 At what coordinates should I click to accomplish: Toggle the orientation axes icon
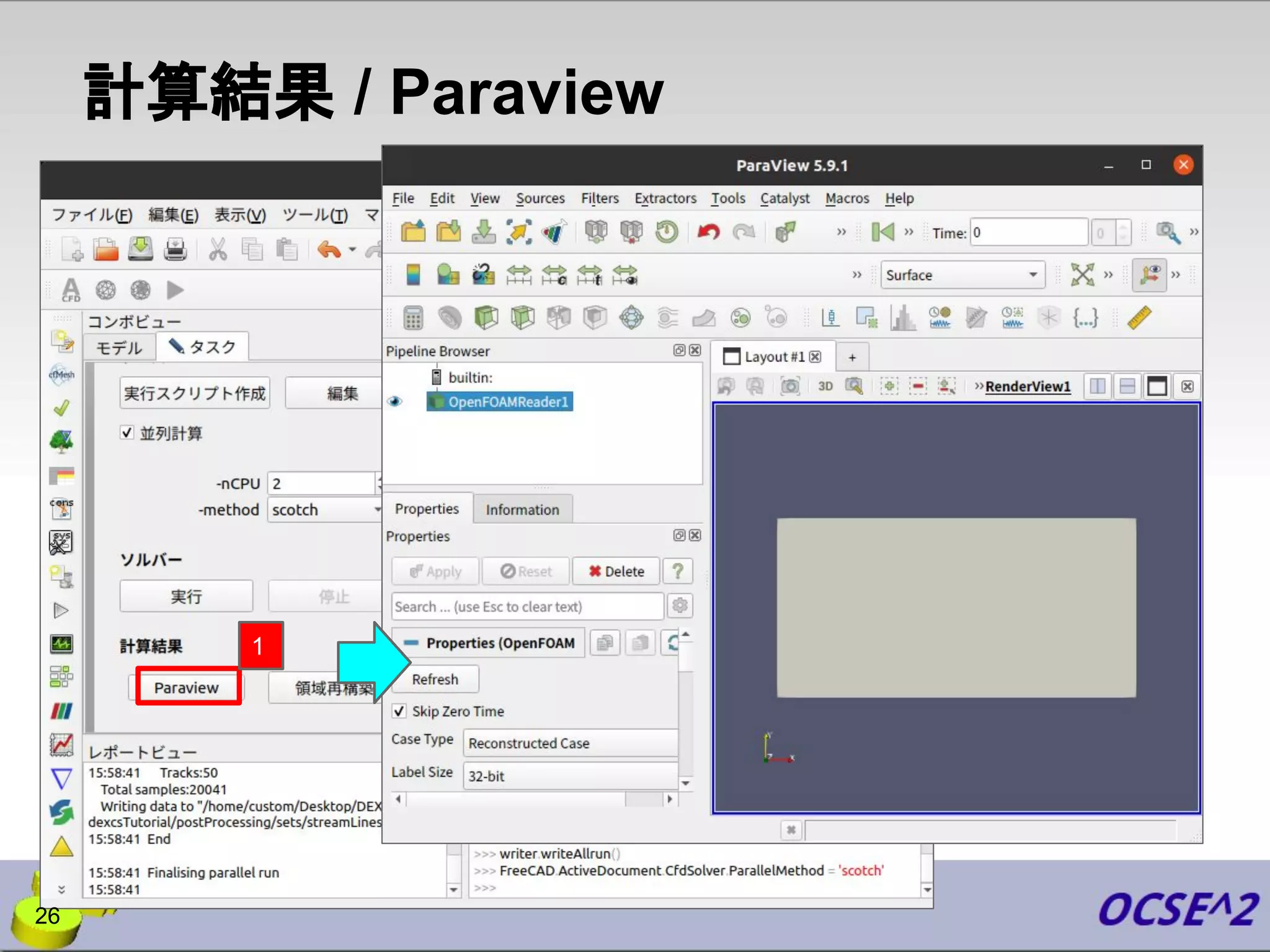pyautogui.click(x=1149, y=275)
